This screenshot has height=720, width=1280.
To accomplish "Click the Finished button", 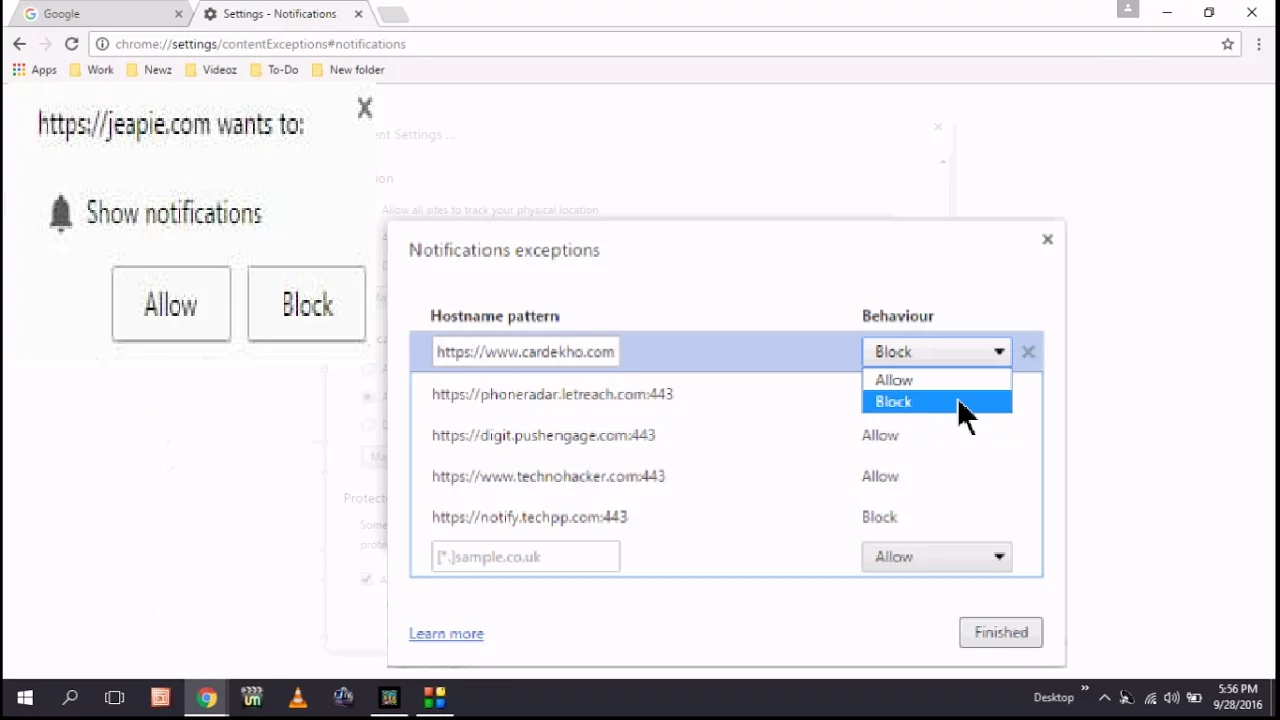I will [x=1001, y=632].
